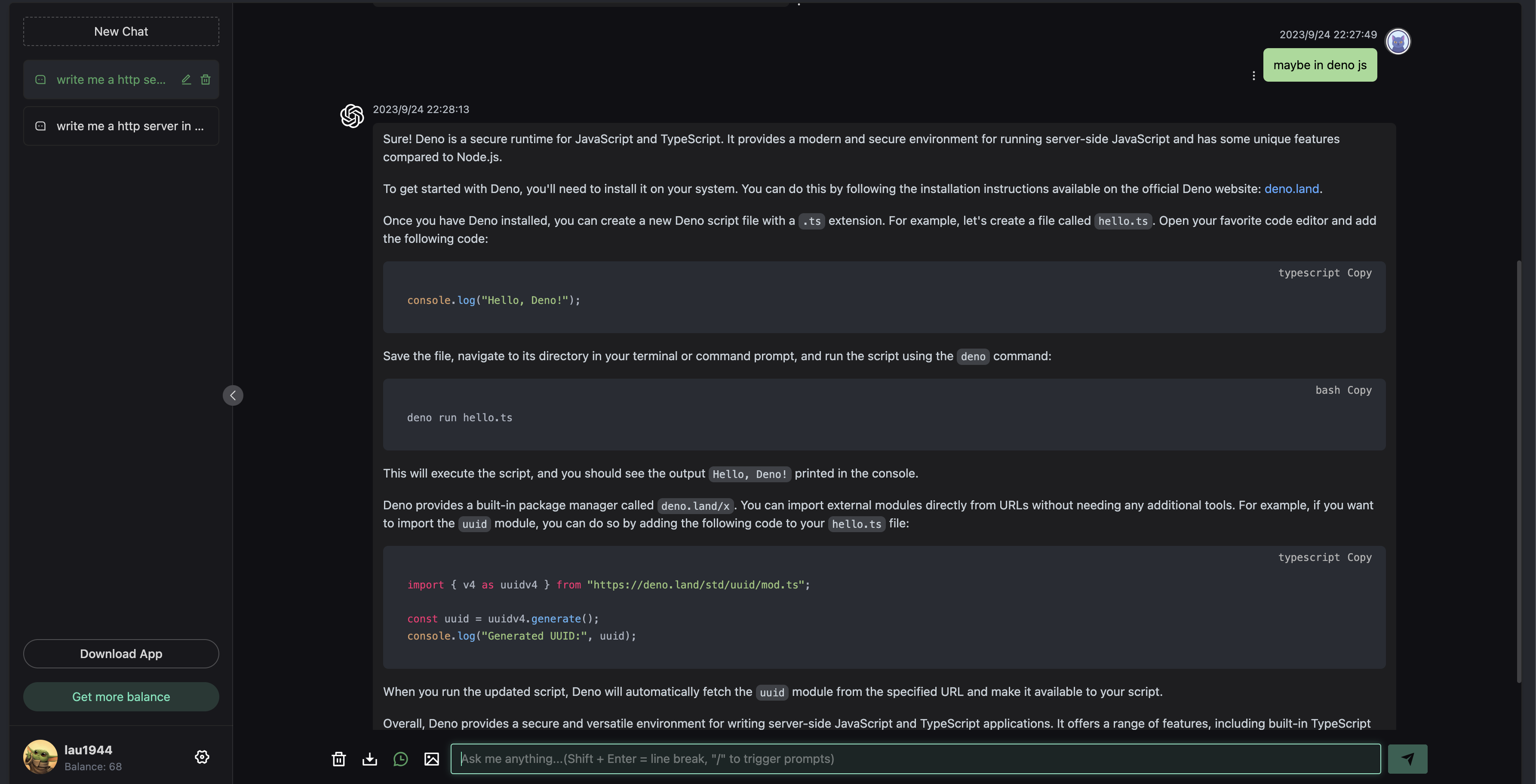This screenshot has width=1536, height=784.
Task: Click the inline 'Hello, Deno!' code tag
Action: click(x=750, y=475)
